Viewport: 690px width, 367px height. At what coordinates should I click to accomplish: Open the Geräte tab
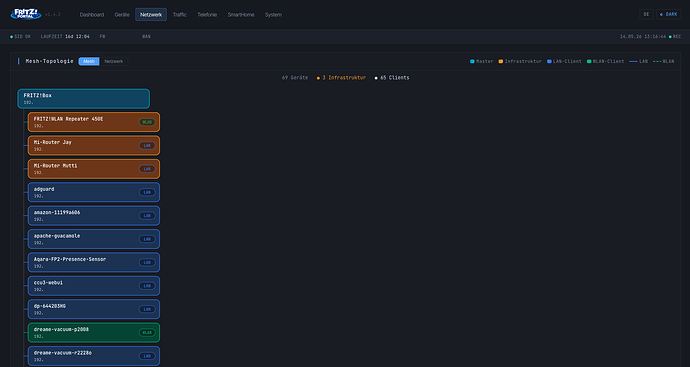[122, 15]
